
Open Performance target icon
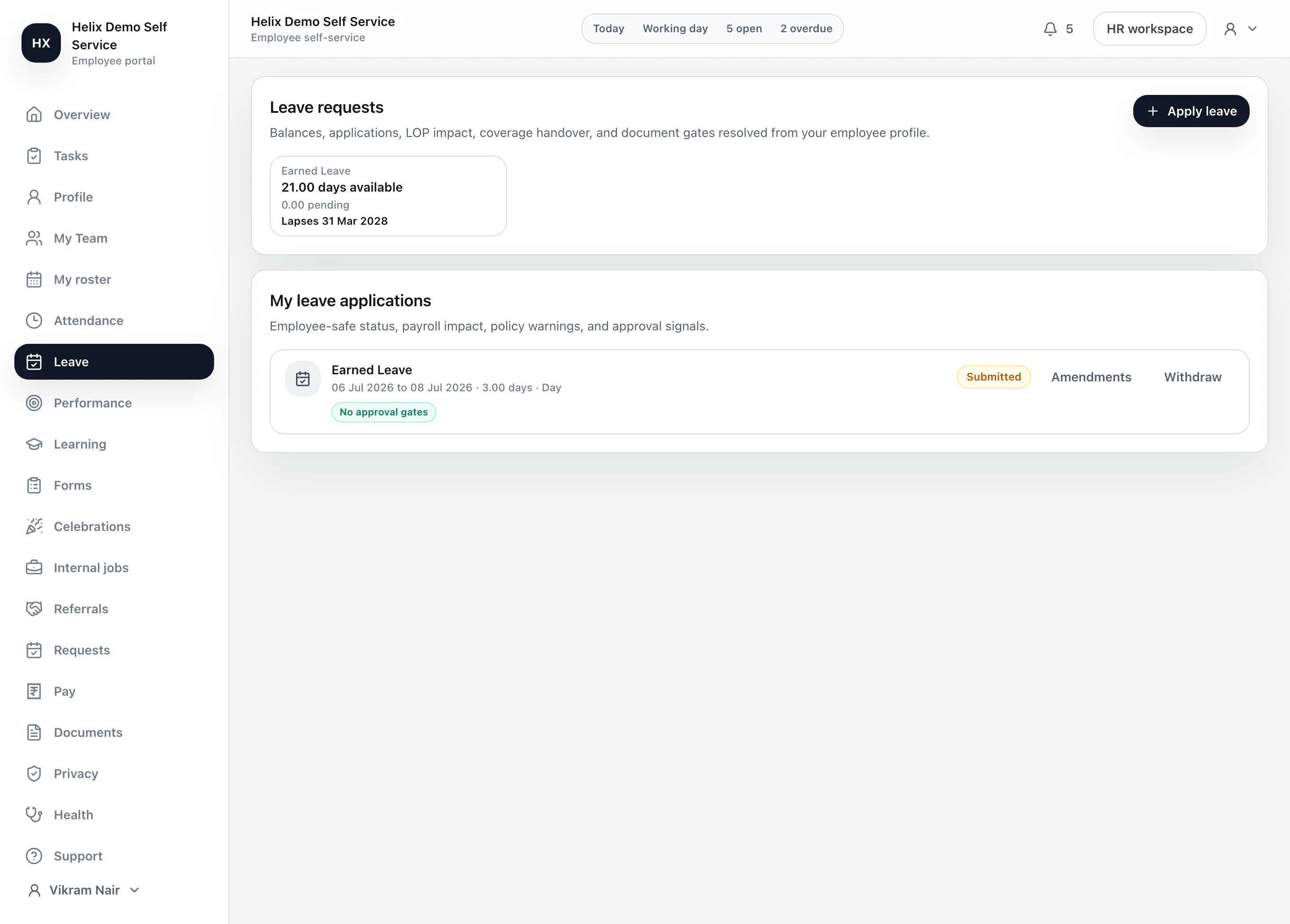tap(34, 403)
